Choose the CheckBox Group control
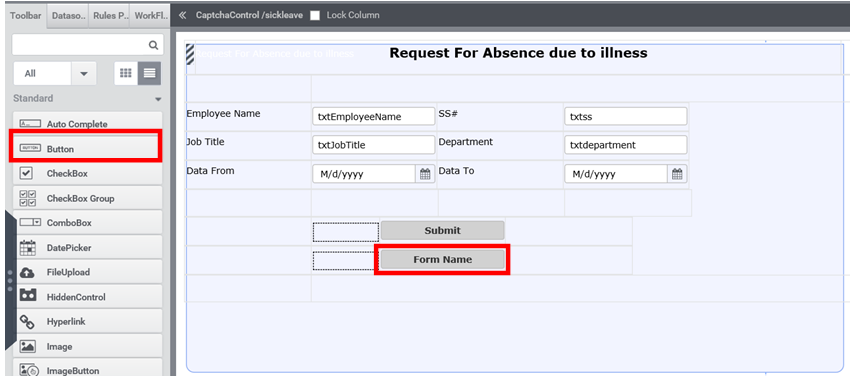Image resolution: width=850 pixels, height=379 pixels. [87, 198]
